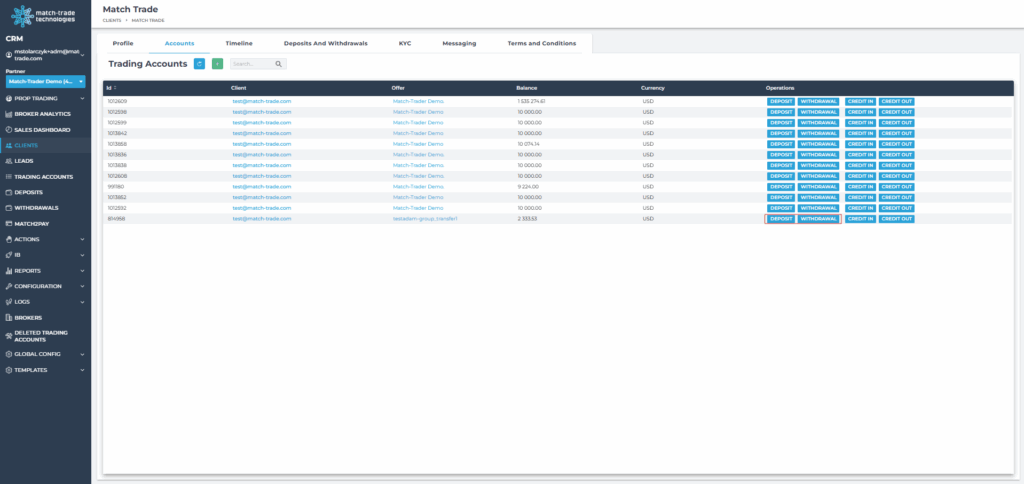
Task: Click Deposit for account 1012609
Action: point(781,101)
